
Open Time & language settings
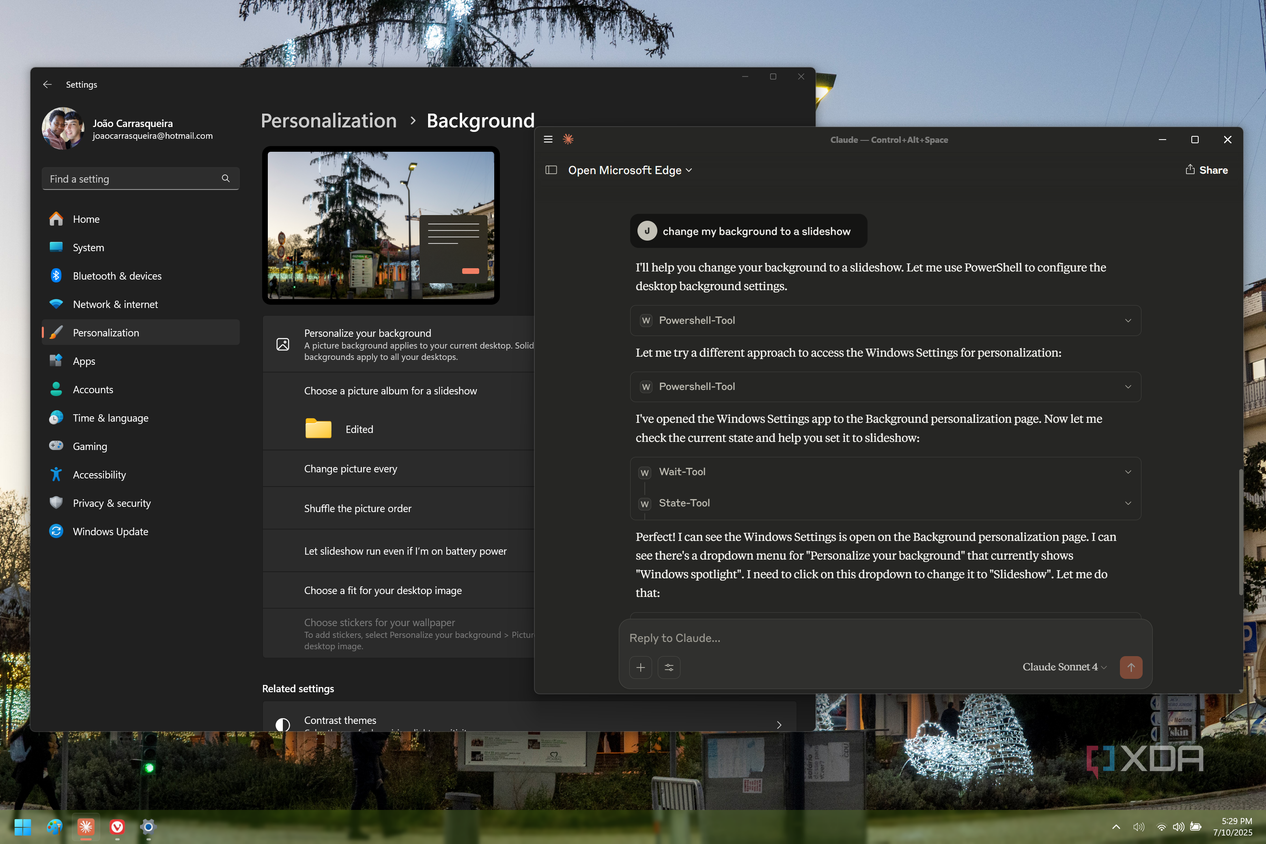(x=140, y=418)
